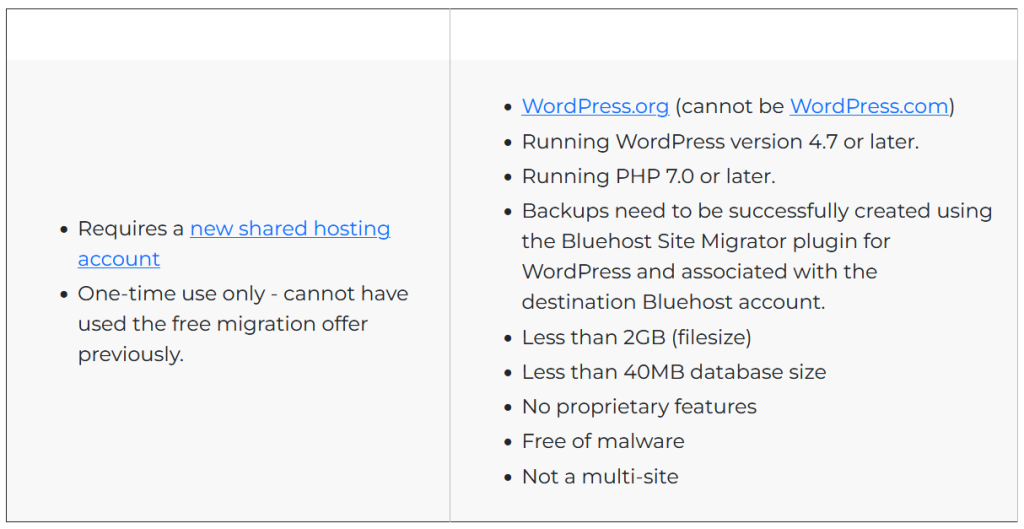Viewport: 1024px width, 529px height.
Task: Click the 'One-time use only' bullet text
Action: (x=243, y=294)
